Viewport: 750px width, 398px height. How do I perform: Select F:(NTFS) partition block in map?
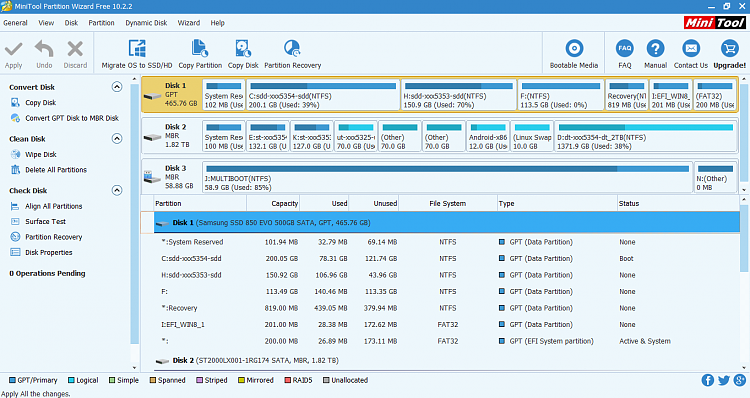point(561,95)
